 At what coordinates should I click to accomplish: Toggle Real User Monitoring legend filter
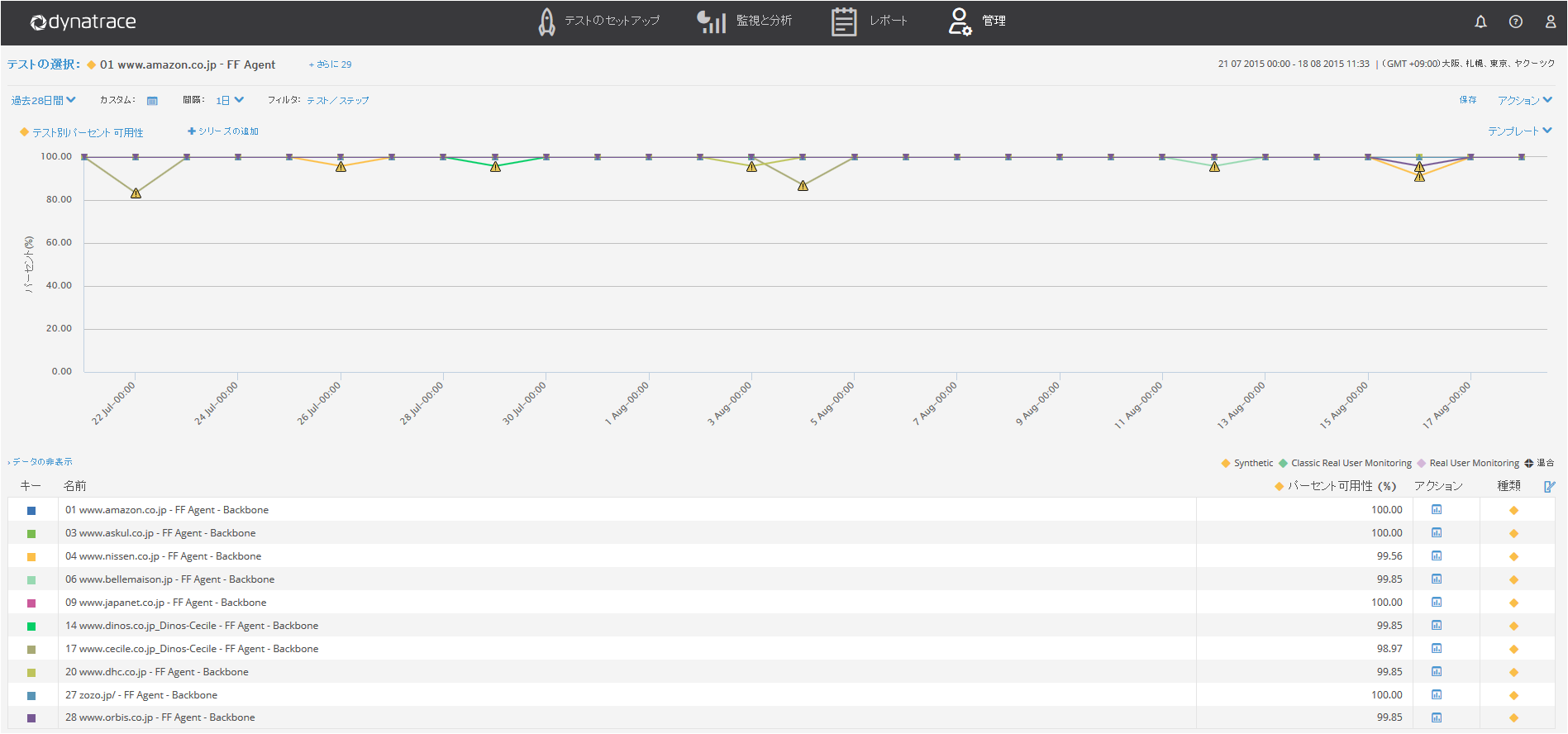(1468, 464)
